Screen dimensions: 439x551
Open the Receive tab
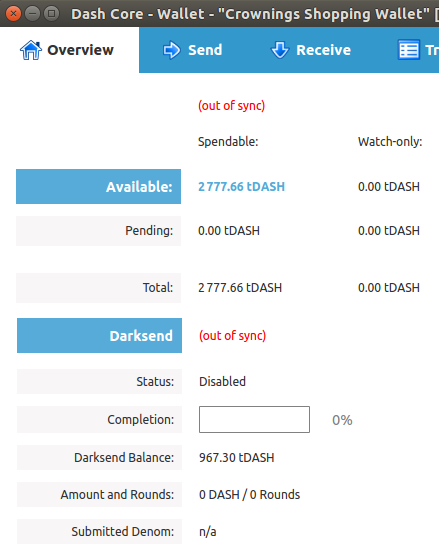pos(311,50)
